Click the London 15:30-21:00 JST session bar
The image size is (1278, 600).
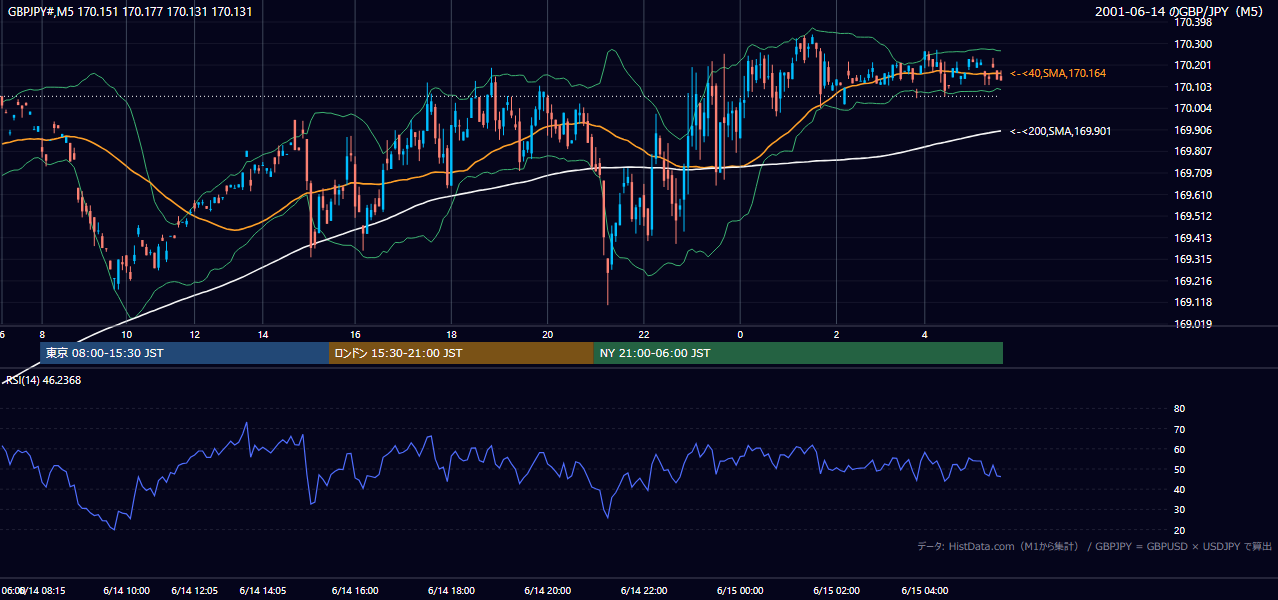point(461,353)
